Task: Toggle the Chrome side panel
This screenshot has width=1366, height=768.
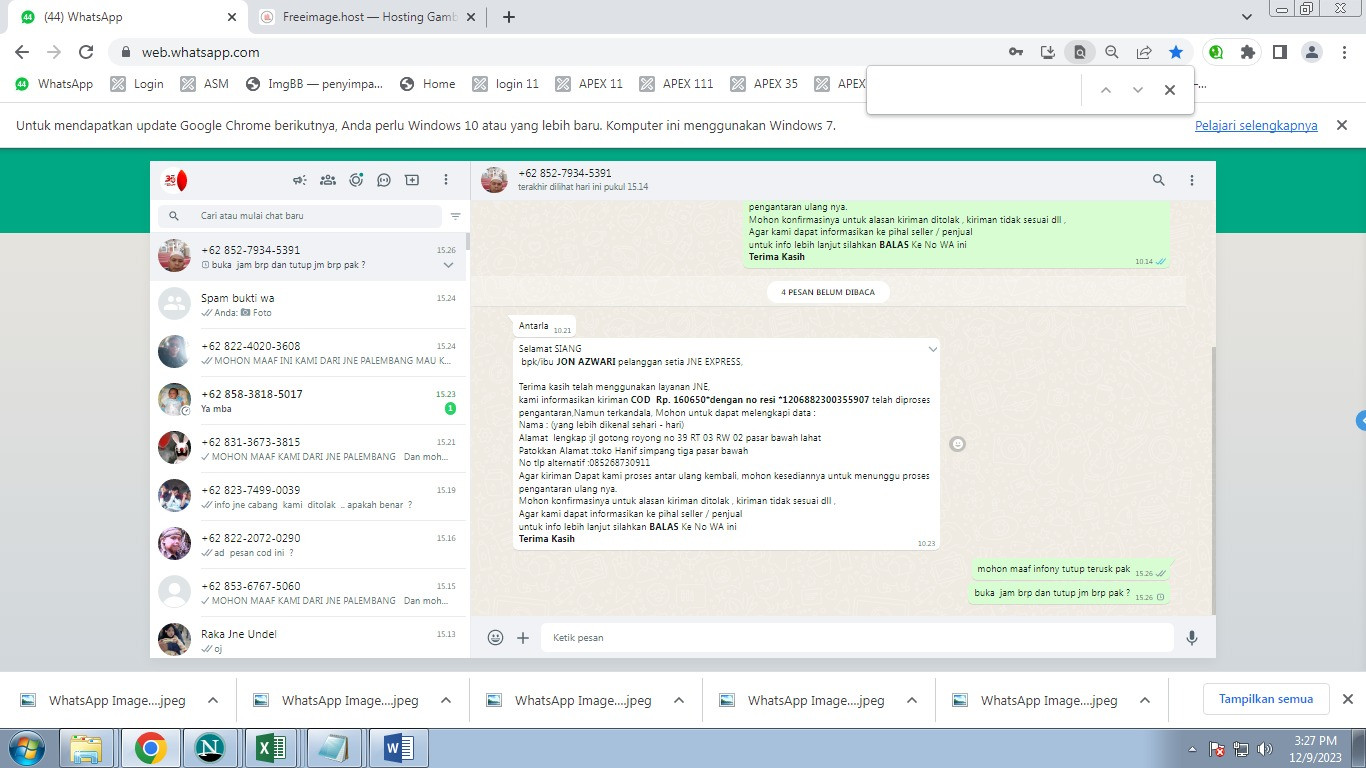Action: coord(1279,52)
